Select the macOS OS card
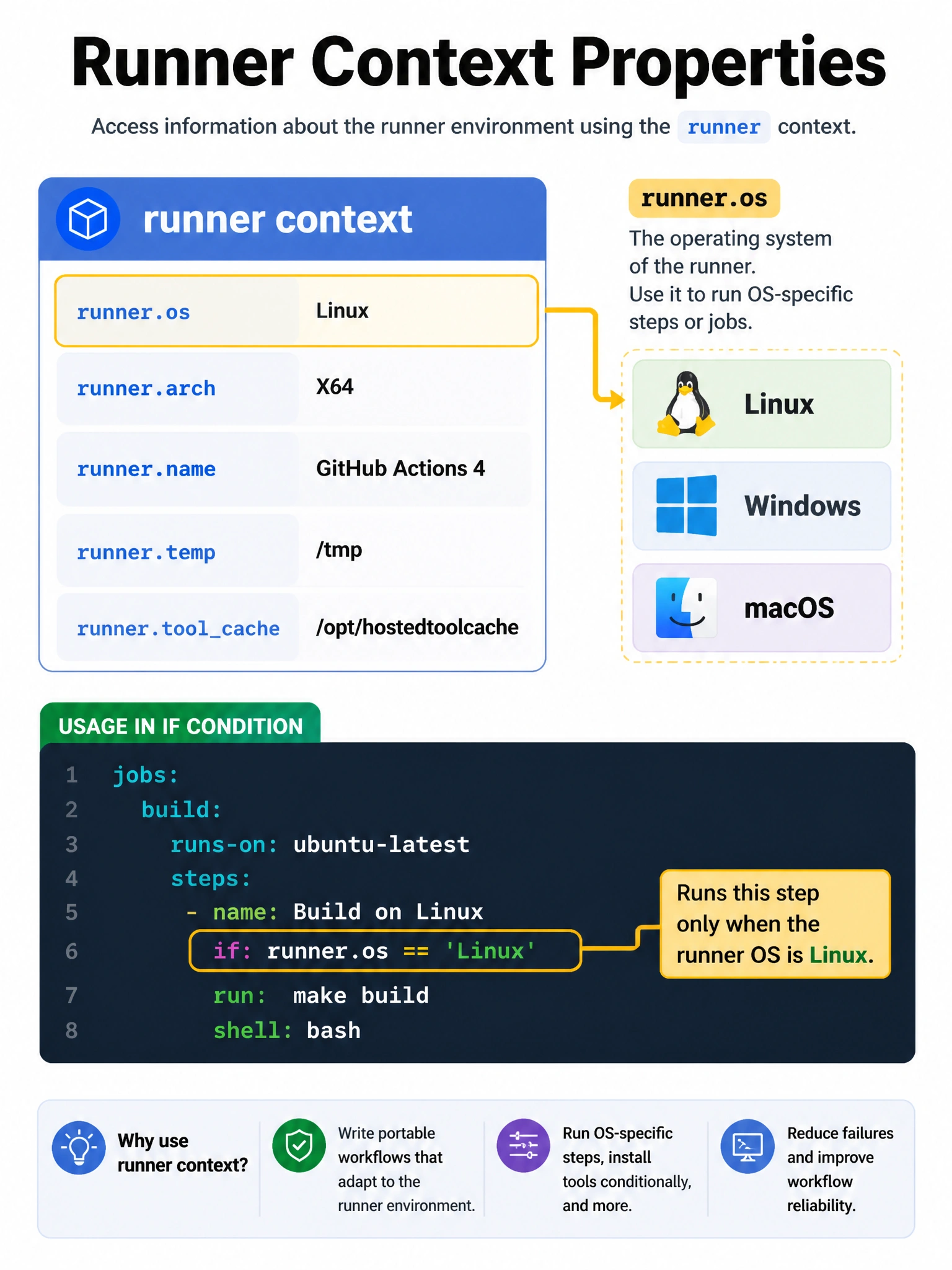This screenshot has height=1270, width=952. click(x=761, y=608)
